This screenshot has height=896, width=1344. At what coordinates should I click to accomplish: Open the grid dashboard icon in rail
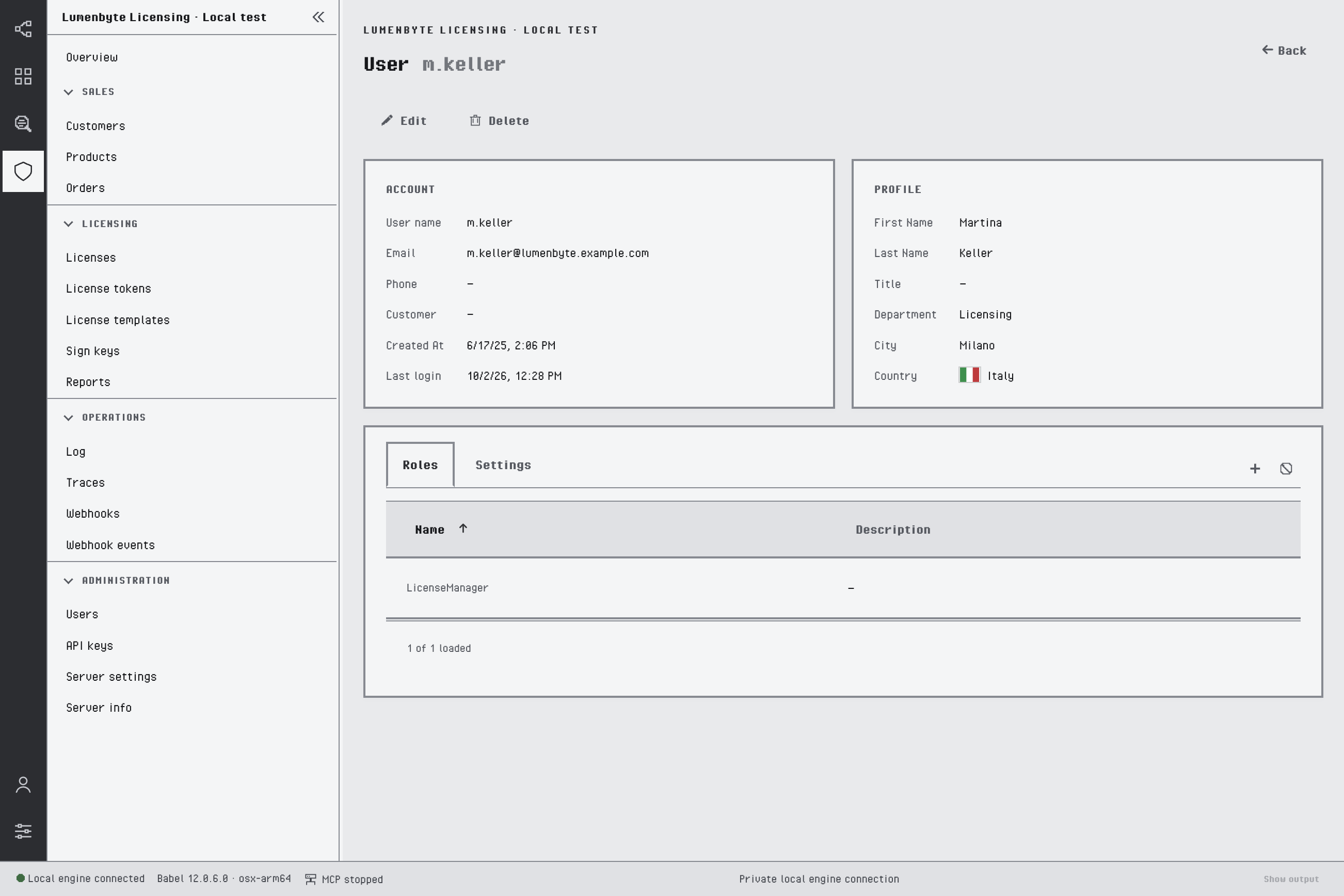coord(23,76)
